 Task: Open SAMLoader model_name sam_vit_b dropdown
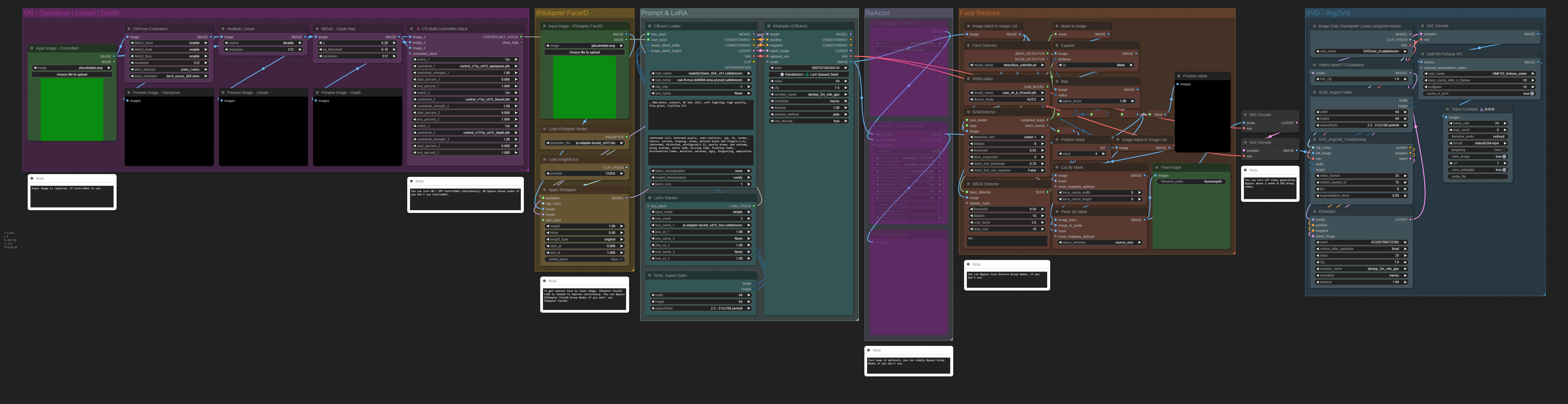pos(1007,93)
